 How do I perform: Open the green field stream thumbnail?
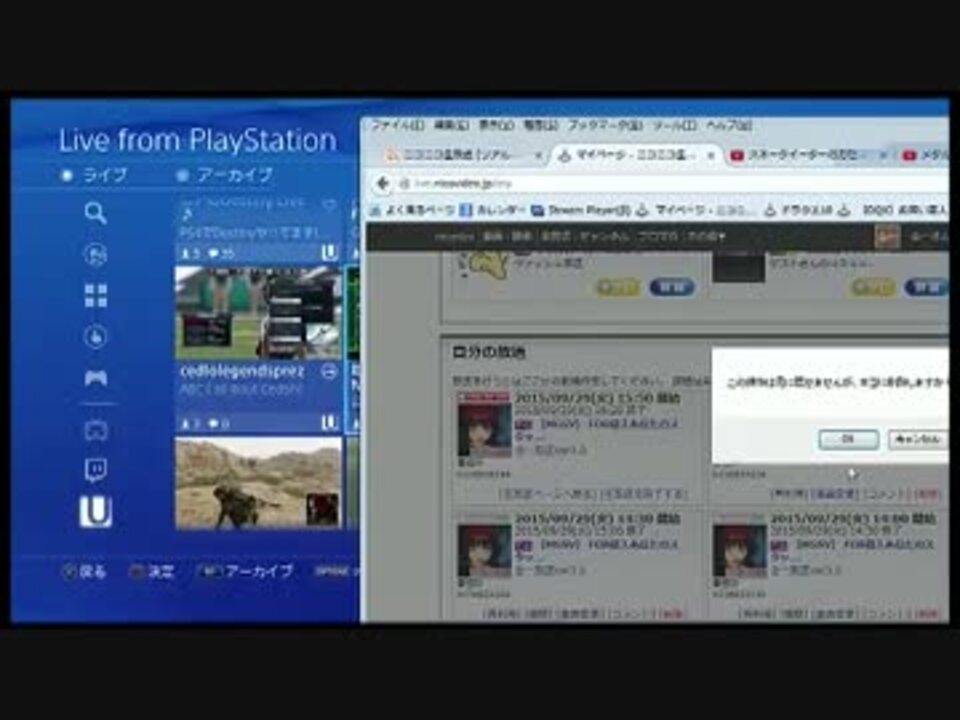click(x=258, y=313)
